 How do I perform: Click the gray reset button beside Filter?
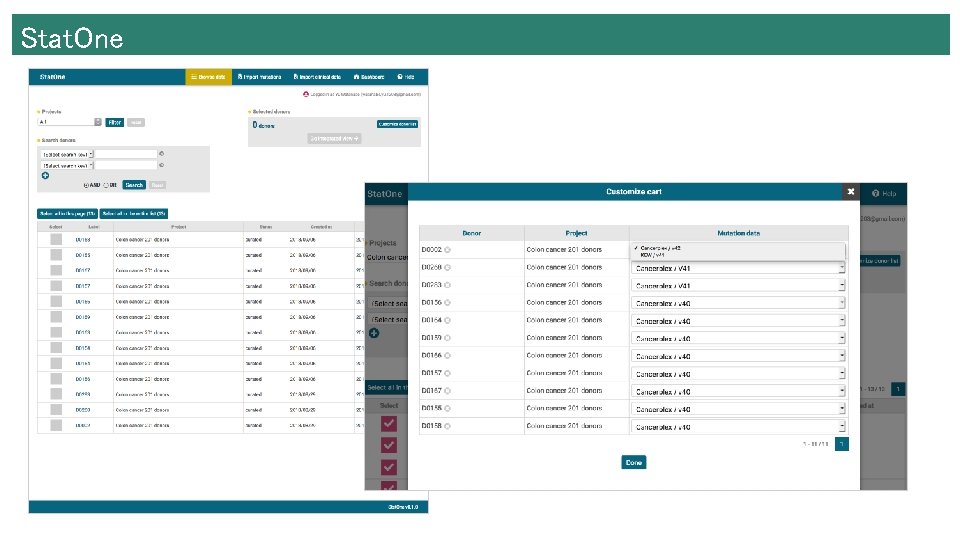(136, 122)
